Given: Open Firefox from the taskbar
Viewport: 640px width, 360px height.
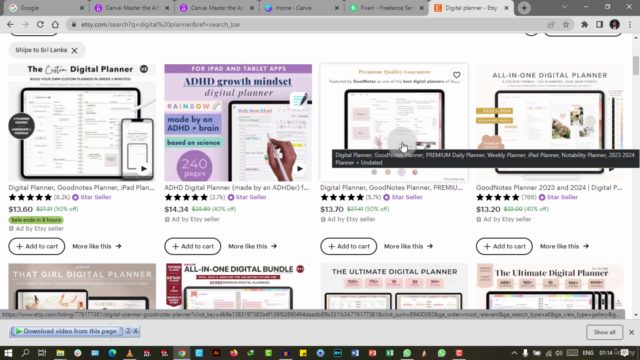Looking at the screenshot, I should pyautogui.click(x=233, y=353).
